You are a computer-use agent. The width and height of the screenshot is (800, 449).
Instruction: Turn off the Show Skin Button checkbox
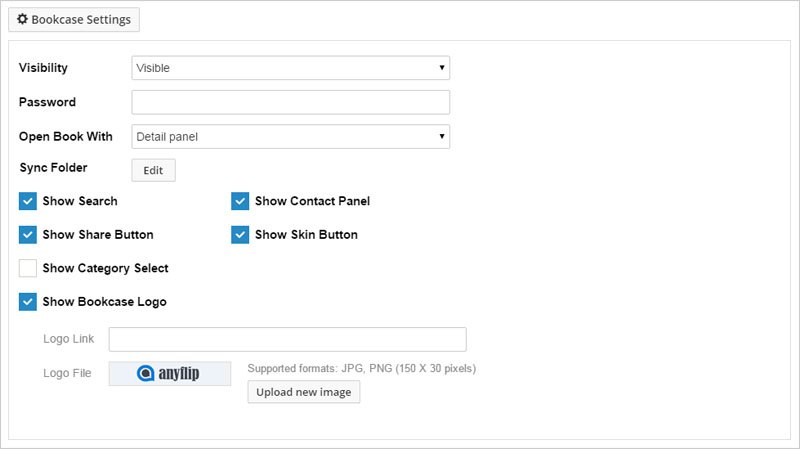coord(240,235)
